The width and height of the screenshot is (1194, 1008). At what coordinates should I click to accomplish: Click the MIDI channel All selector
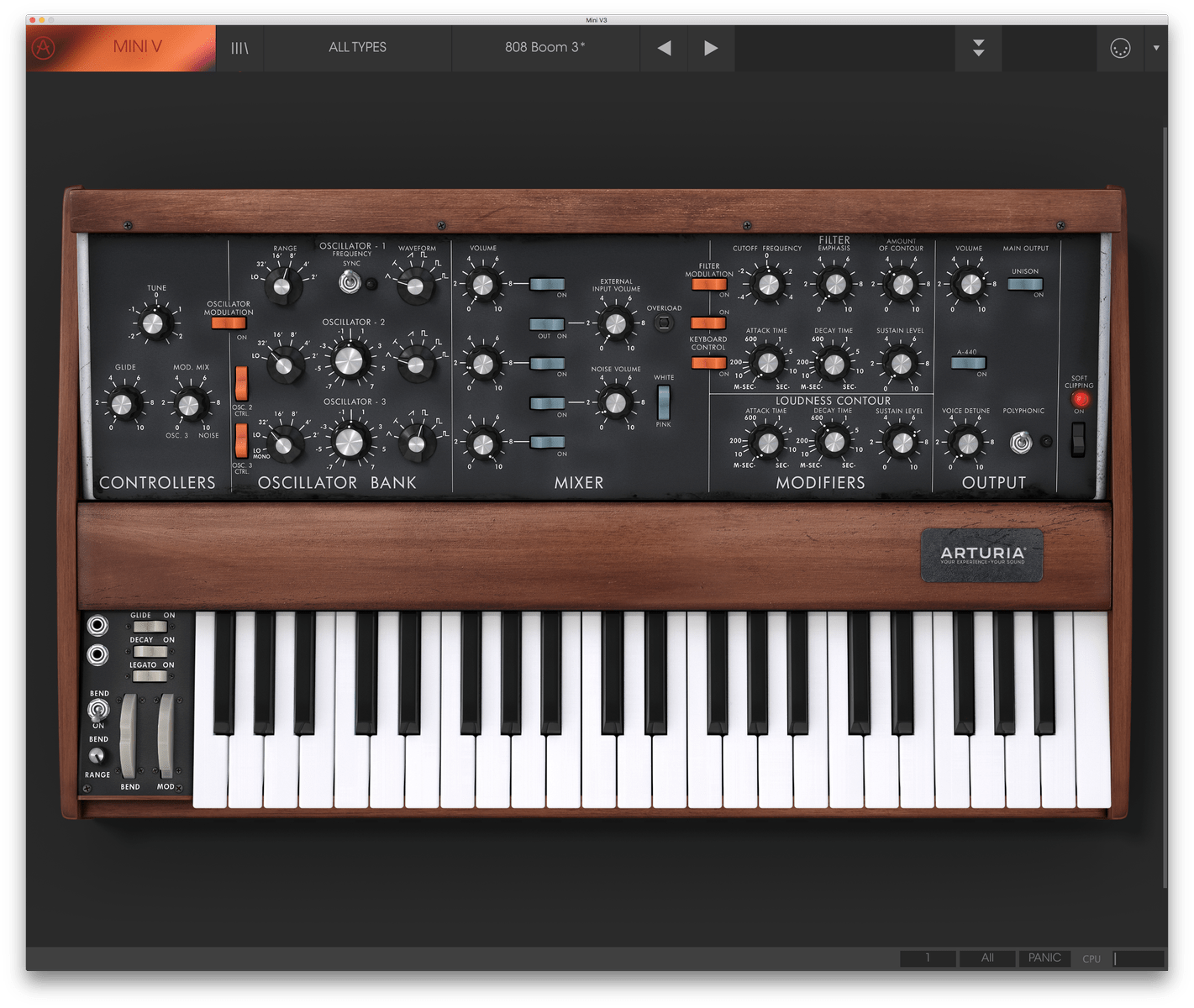(987, 958)
